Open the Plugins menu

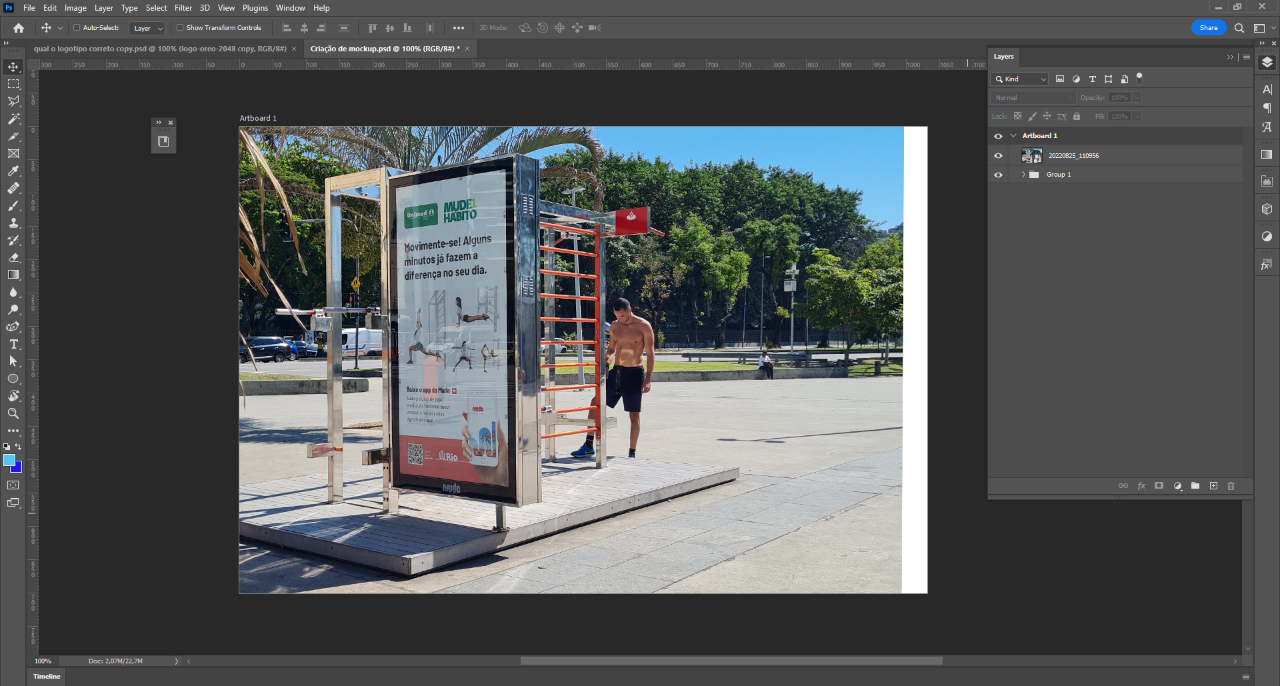pyautogui.click(x=255, y=8)
